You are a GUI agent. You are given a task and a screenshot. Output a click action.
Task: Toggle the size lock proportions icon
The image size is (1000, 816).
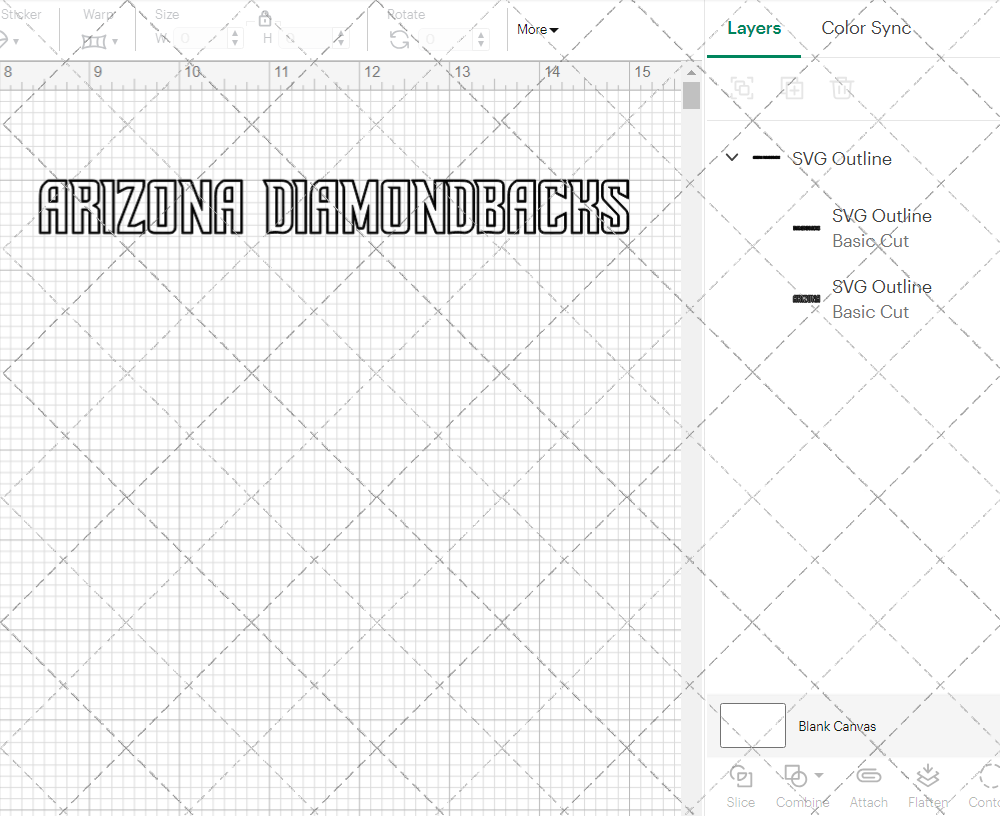tap(265, 18)
